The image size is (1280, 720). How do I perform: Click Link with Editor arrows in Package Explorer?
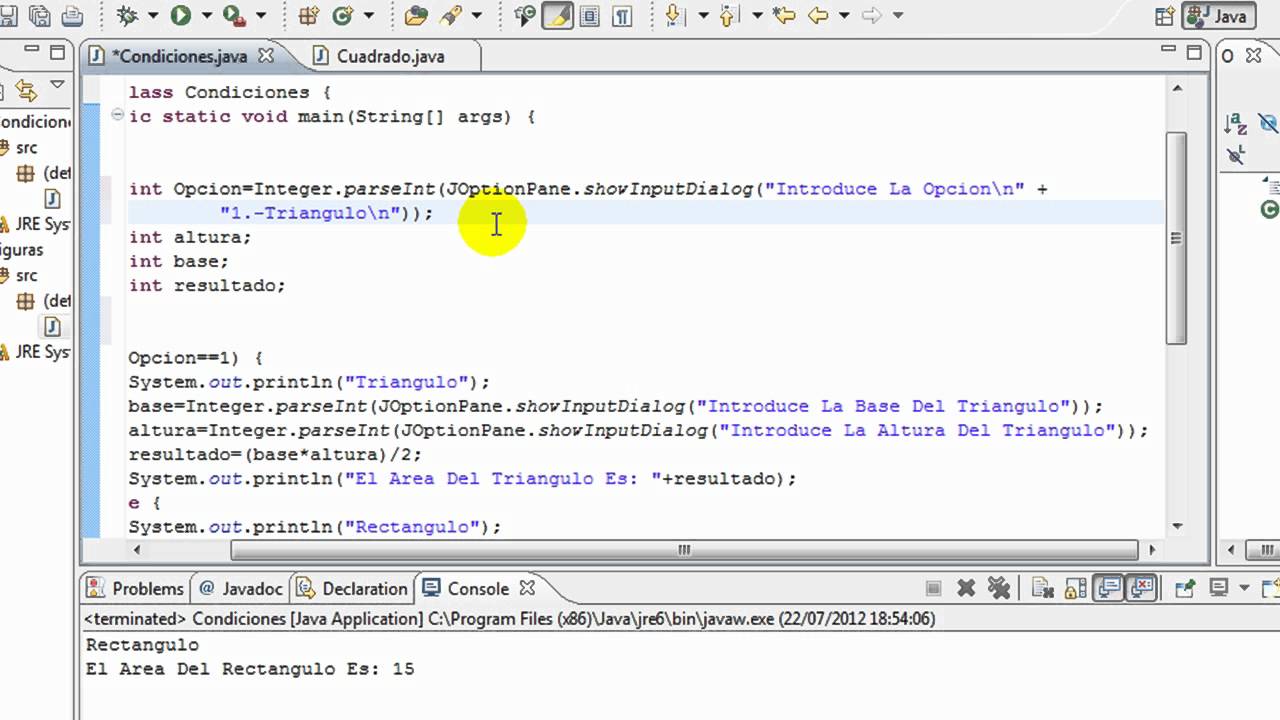pyautogui.click(x=26, y=90)
